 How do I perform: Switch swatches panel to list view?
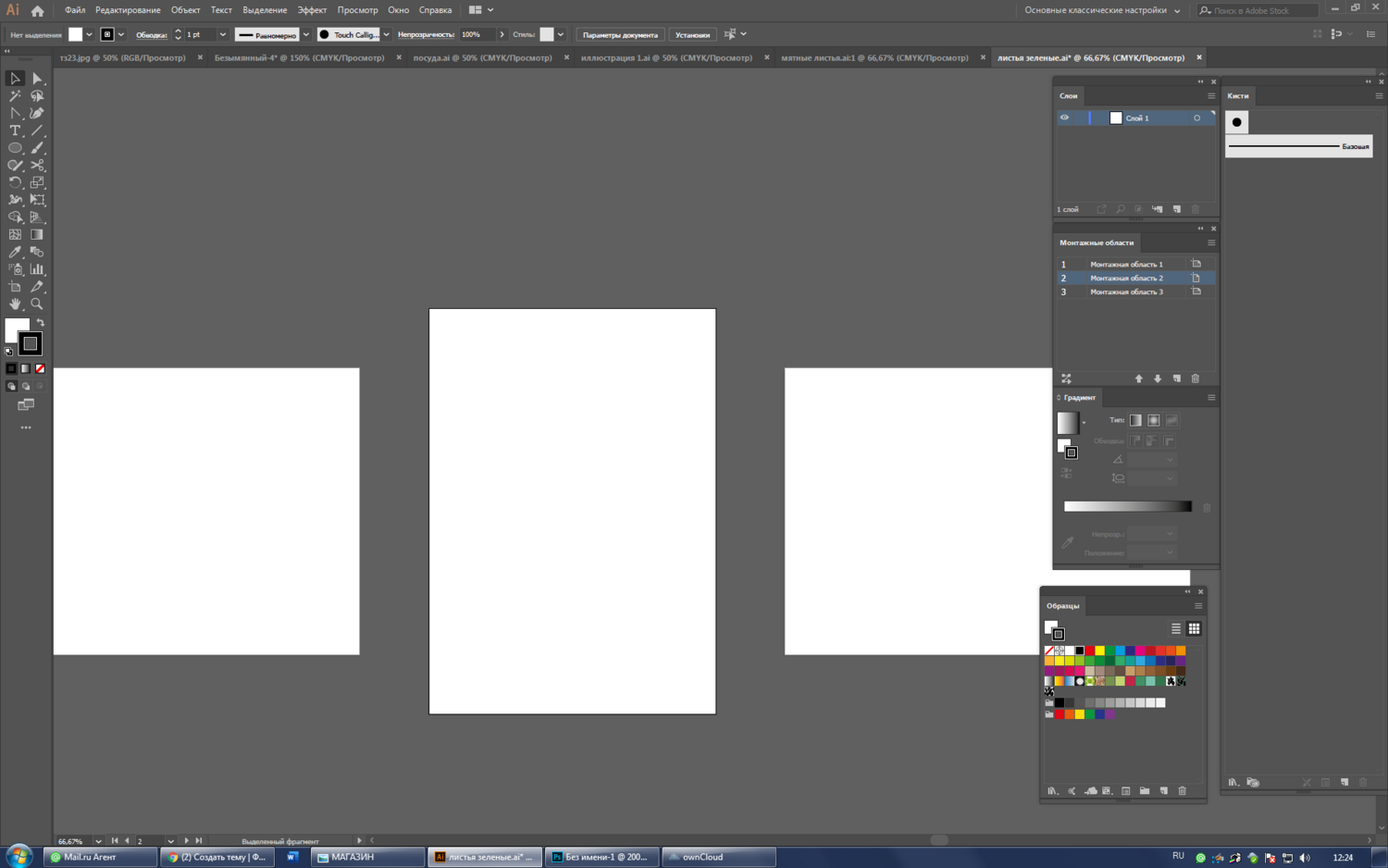(x=1176, y=628)
